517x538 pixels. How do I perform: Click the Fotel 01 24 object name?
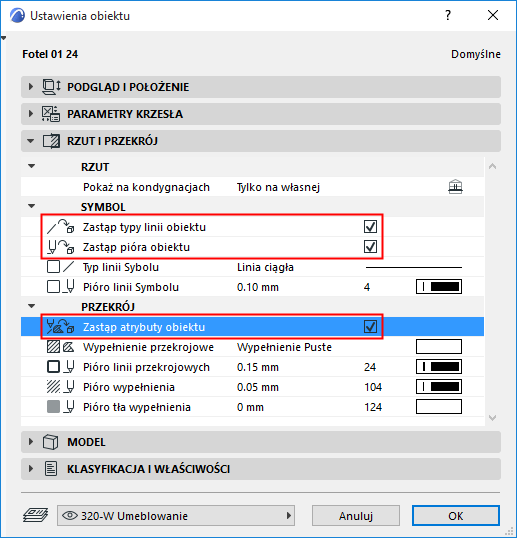tap(50, 54)
